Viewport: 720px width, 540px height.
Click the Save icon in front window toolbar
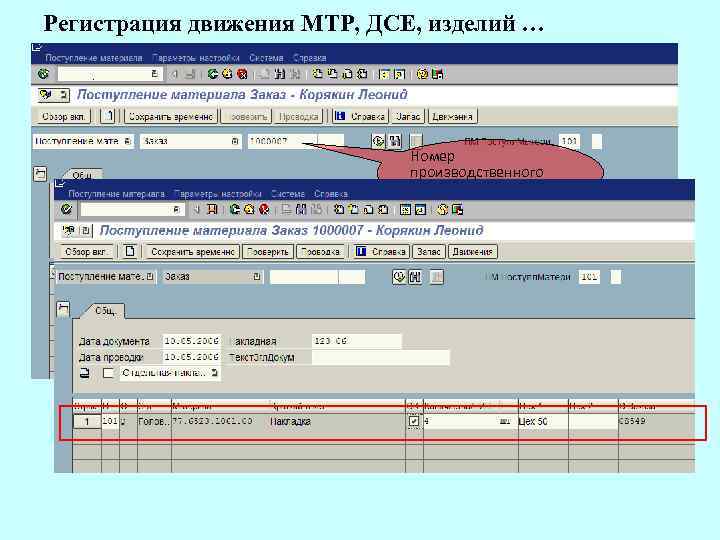[x=212, y=210]
